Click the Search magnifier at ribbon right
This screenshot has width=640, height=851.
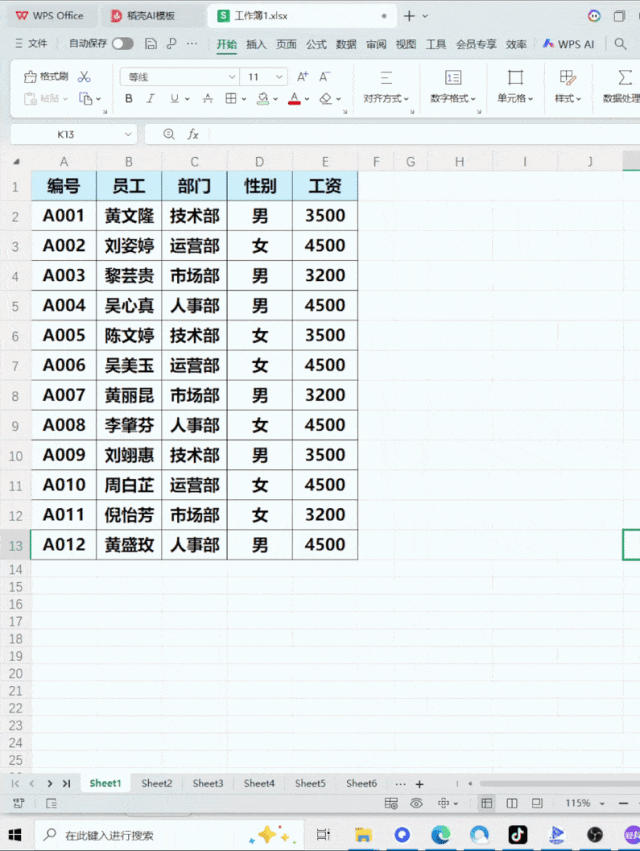620,44
